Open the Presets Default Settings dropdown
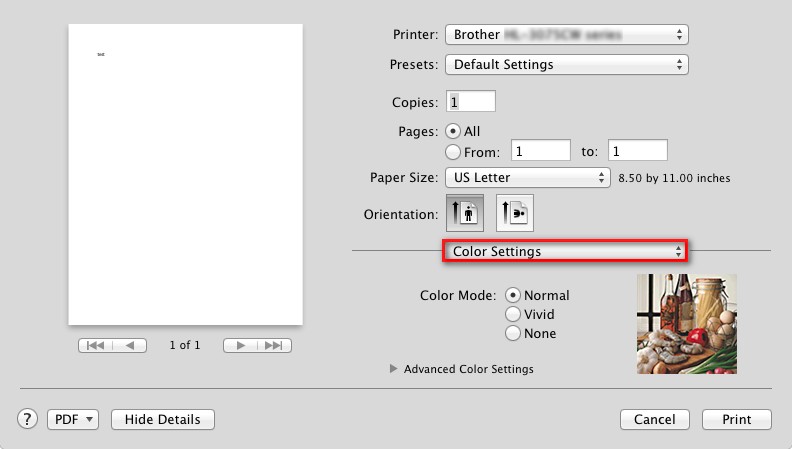This screenshot has height=449, width=792. coord(566,64)
